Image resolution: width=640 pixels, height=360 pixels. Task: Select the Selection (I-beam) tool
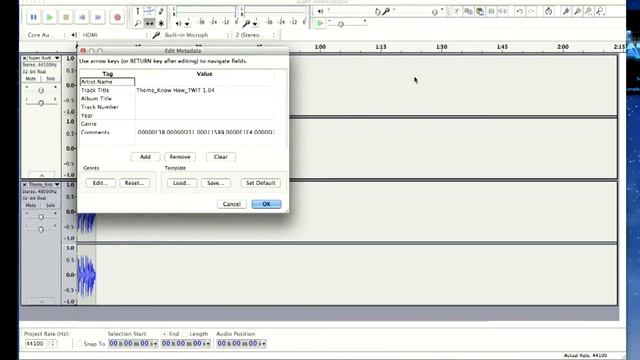[138, 11]
